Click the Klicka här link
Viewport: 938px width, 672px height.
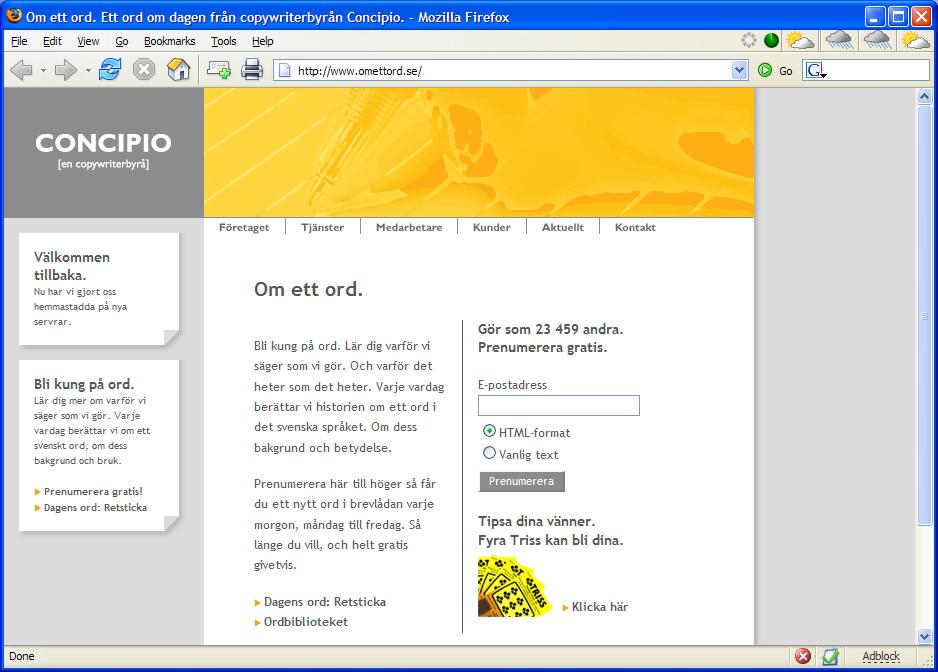point(599,607)
